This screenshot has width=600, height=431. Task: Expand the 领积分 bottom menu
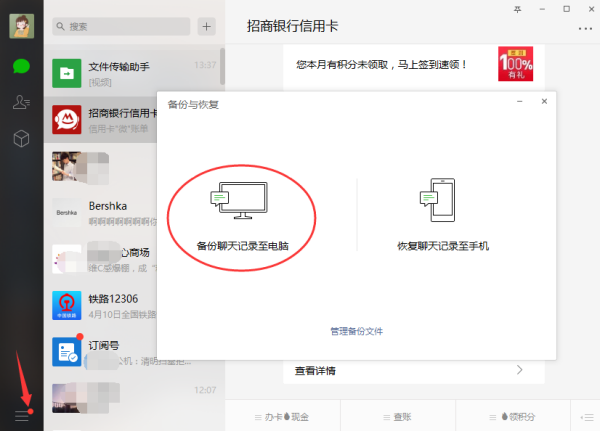[x=511, y=415]
